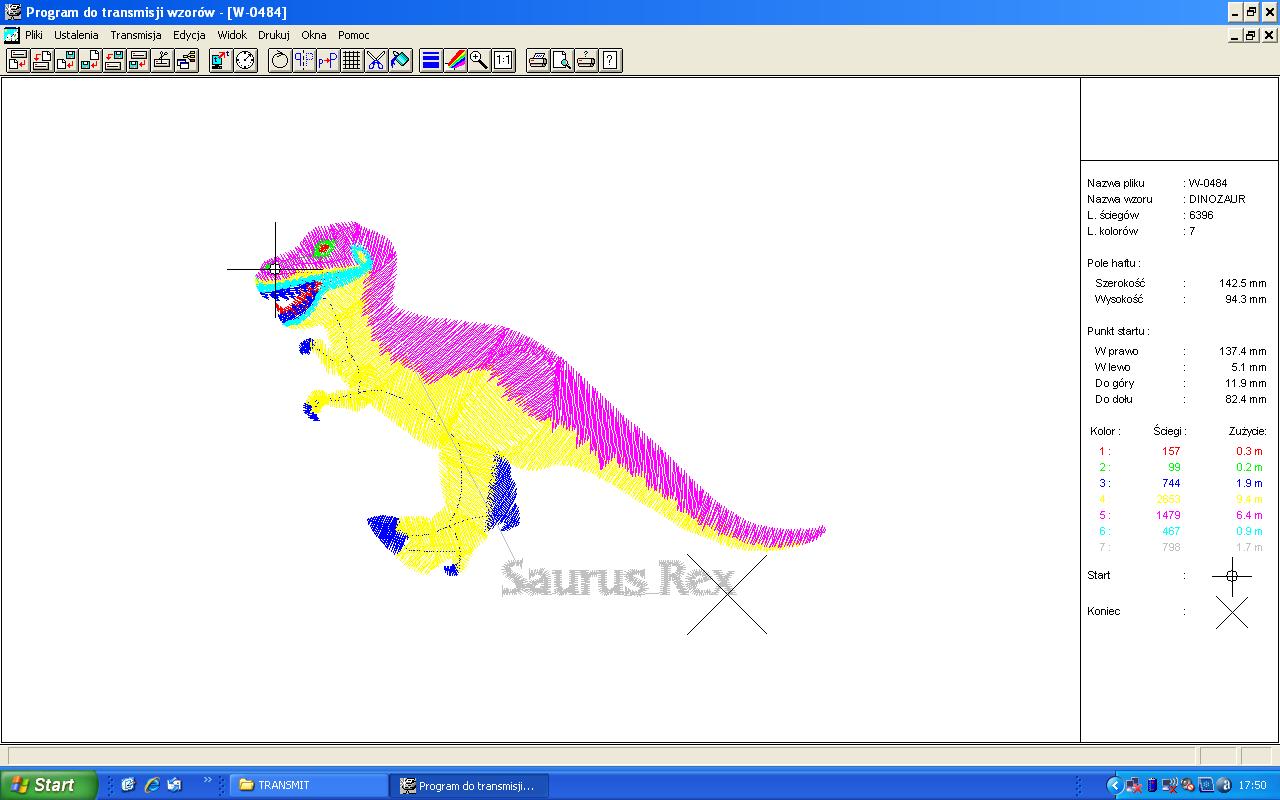
Task: Click the Start crosshair symbol in legend
Action: (x=1232, y=576)
